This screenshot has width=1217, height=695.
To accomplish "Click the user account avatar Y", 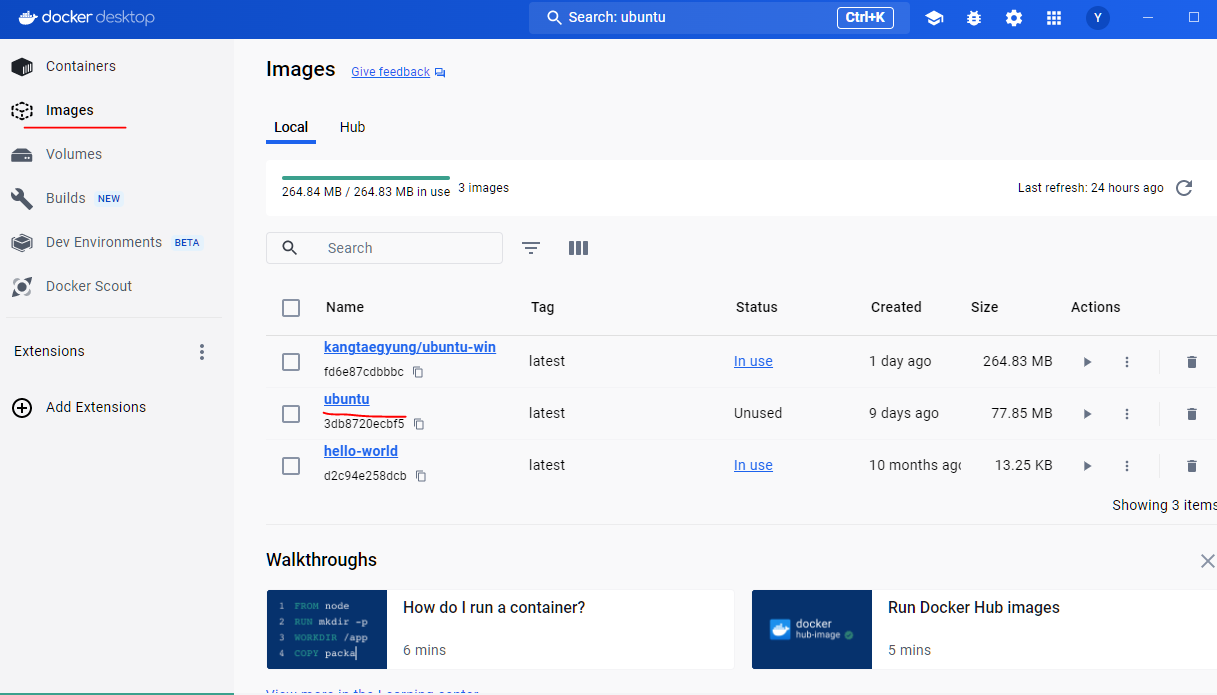I will click(1098, 18).
